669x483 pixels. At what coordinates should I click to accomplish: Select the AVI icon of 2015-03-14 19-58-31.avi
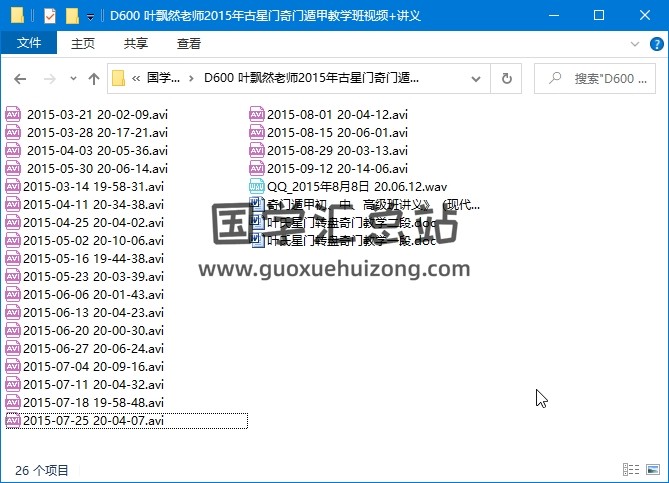pos(13,186)
